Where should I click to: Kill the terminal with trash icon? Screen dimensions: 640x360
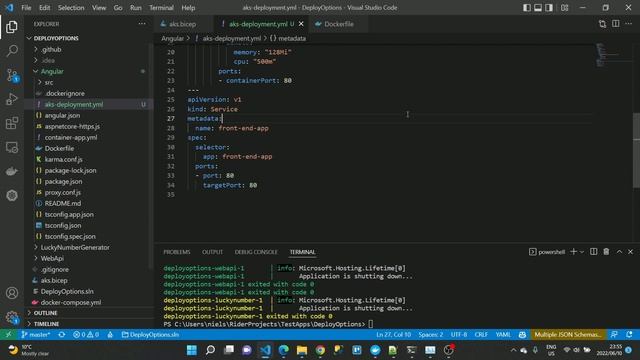click(x=606, y=252)
